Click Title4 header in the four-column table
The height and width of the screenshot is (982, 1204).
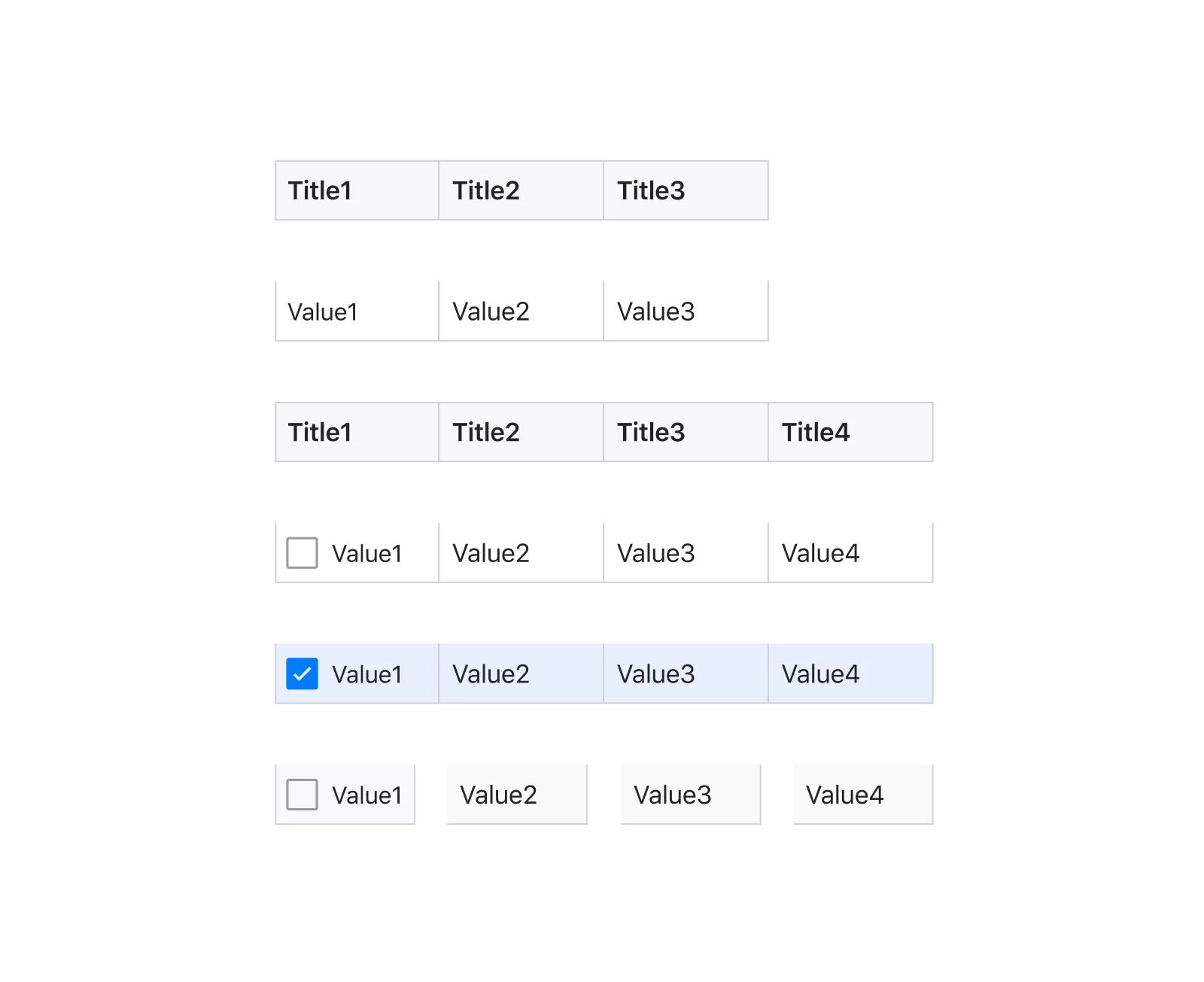(851, 432)
